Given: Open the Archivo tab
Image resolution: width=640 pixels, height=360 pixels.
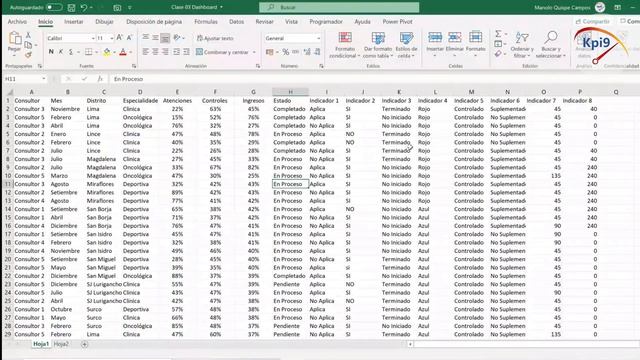Looking at the screenshot, I should pyautogui.click(x=17, y=22).
